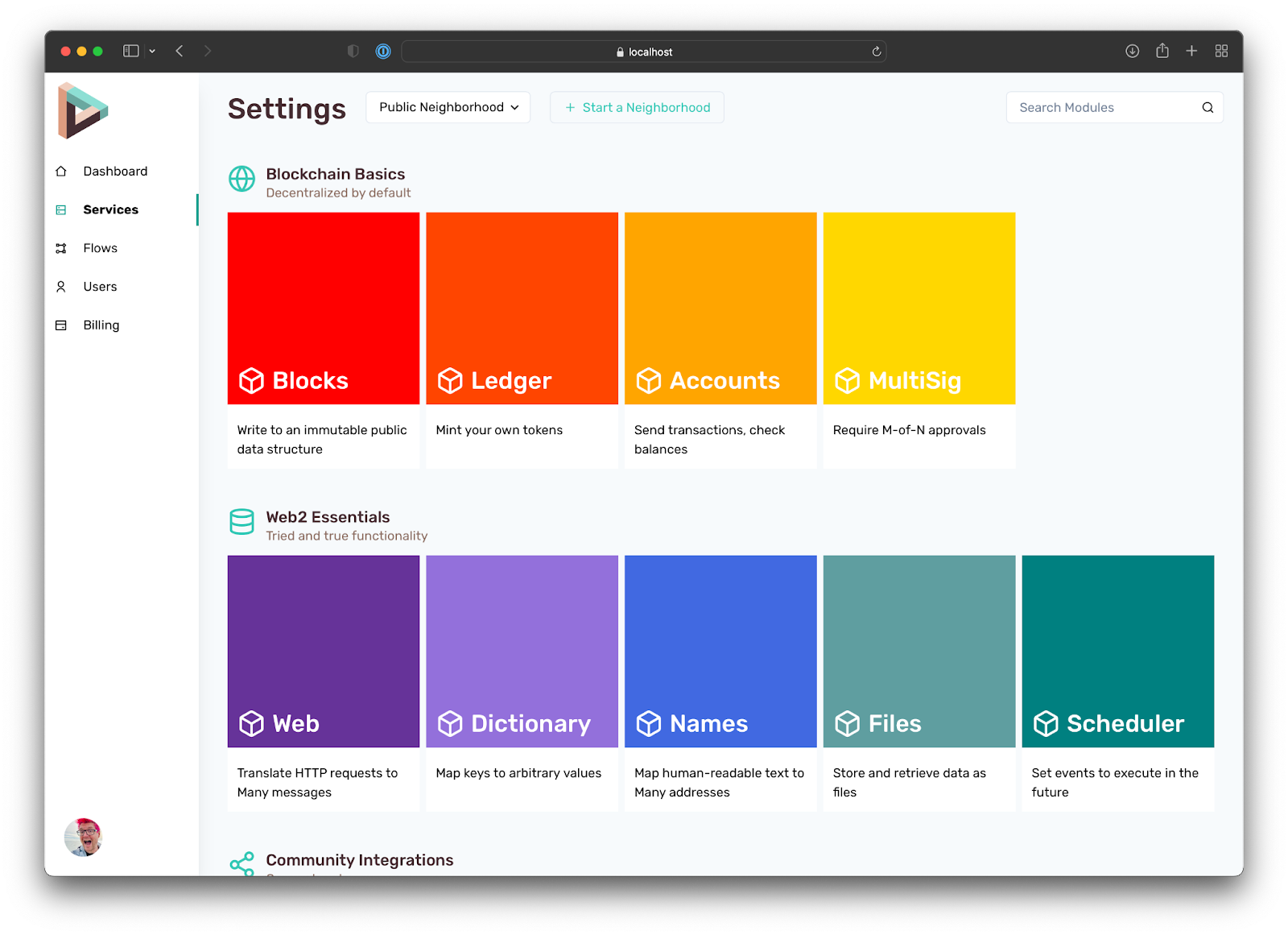Open the red Blocks module tile
The width and height of the screenshot is (1288, 935).
click(324, 309)
